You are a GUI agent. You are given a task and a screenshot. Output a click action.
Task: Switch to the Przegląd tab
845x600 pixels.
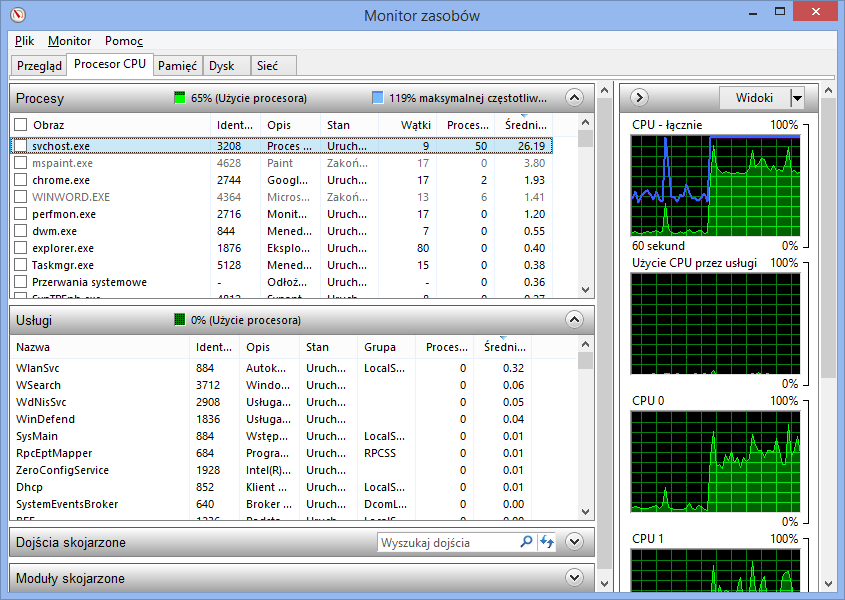[x=39, y=66]
